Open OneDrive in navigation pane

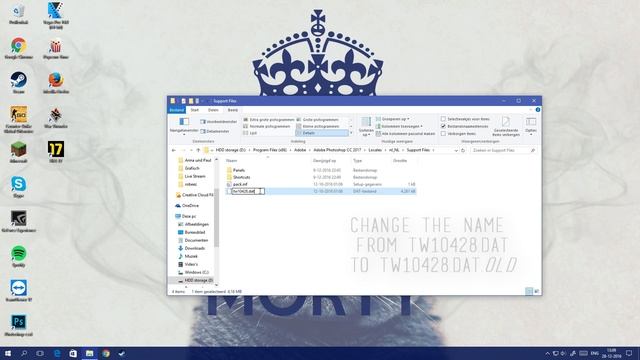pyautogui.click(x=190, y=206)
